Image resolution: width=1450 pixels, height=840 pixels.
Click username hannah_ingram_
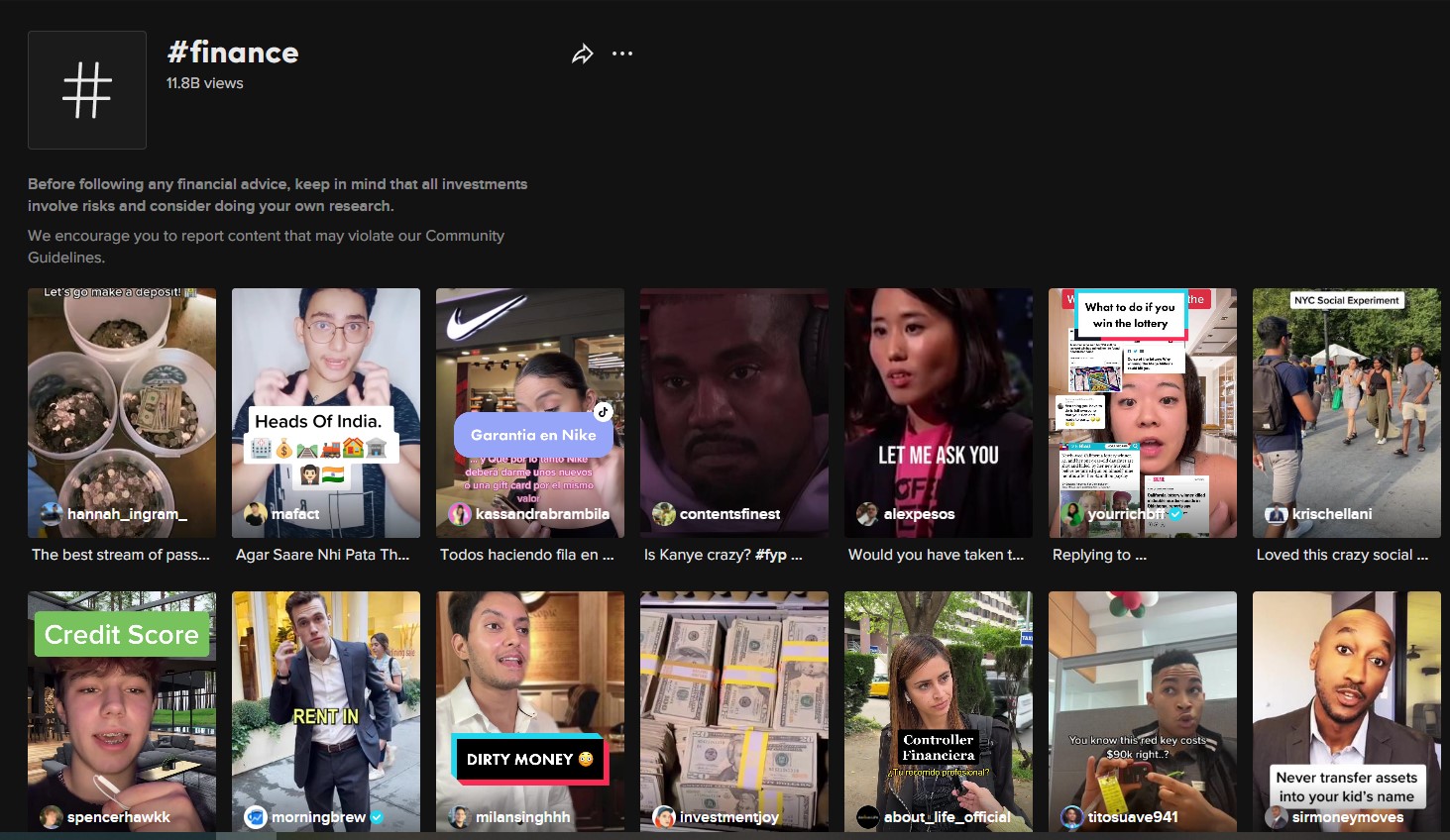coord(127,514)
